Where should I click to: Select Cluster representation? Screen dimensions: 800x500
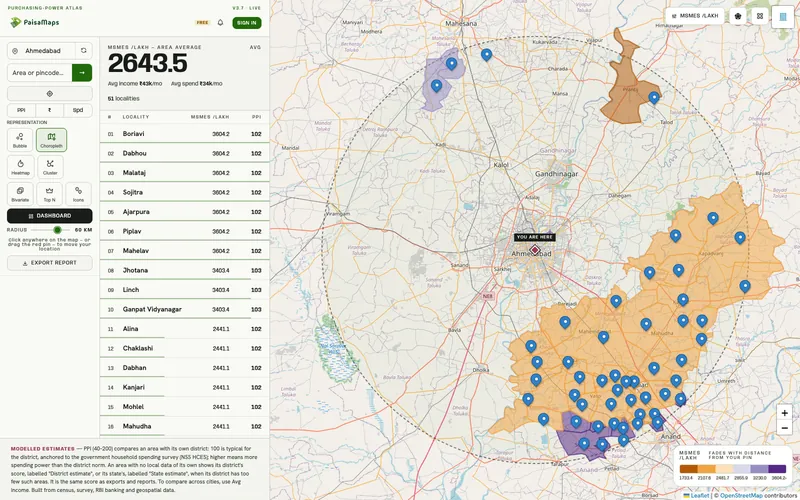click(x=50, y=167)
